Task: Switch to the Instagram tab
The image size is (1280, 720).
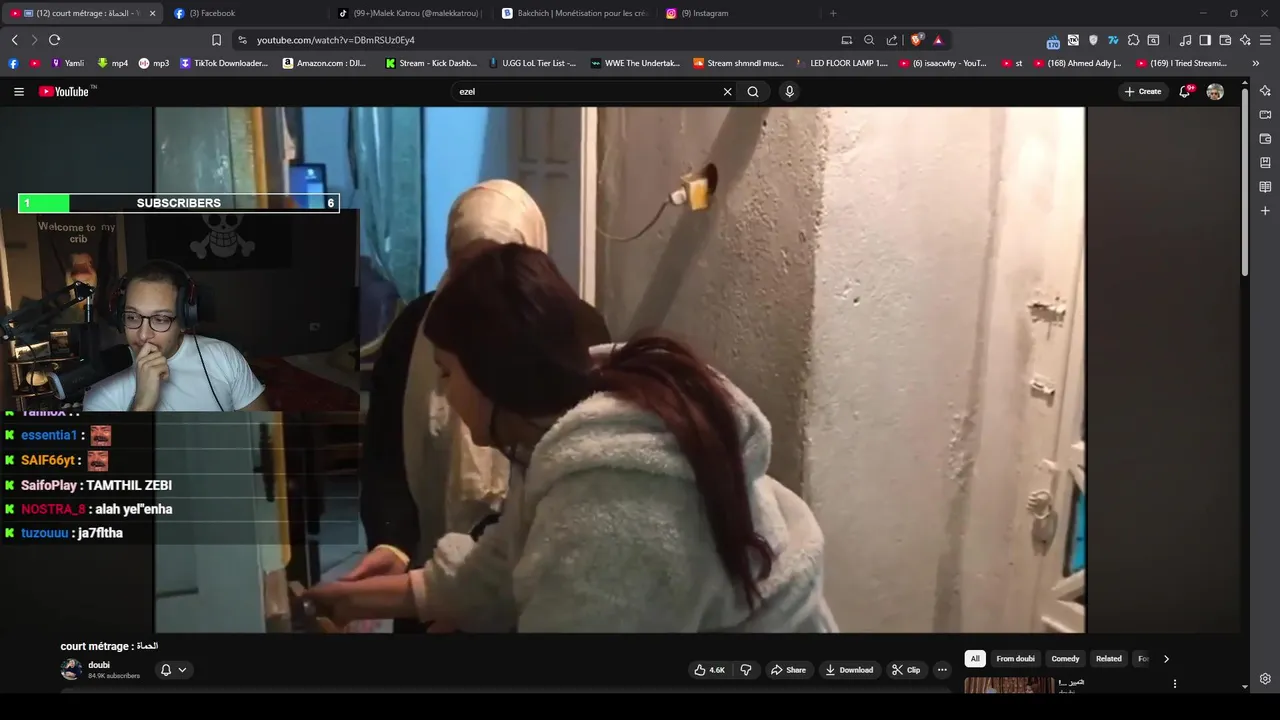Action: (738, 13)
